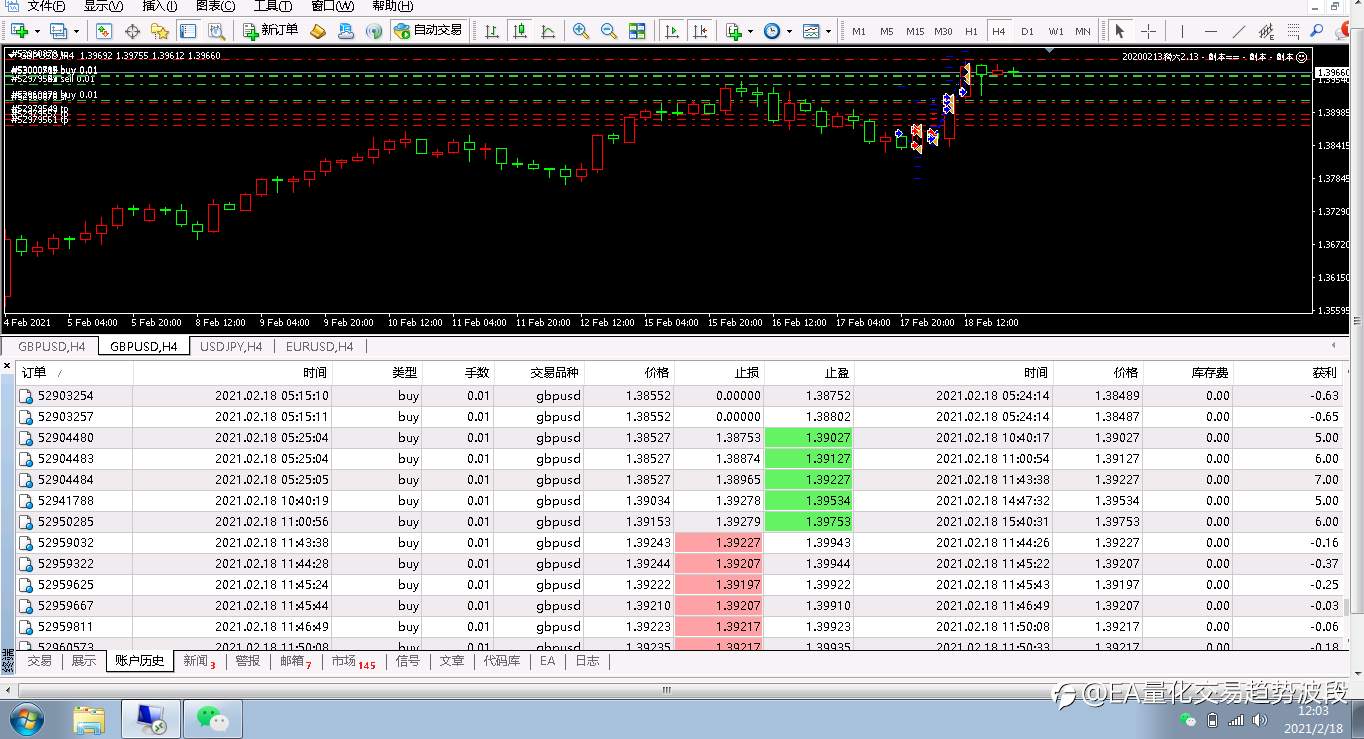Switch to the USDJPY,H4 chart tab

point(231,346)
